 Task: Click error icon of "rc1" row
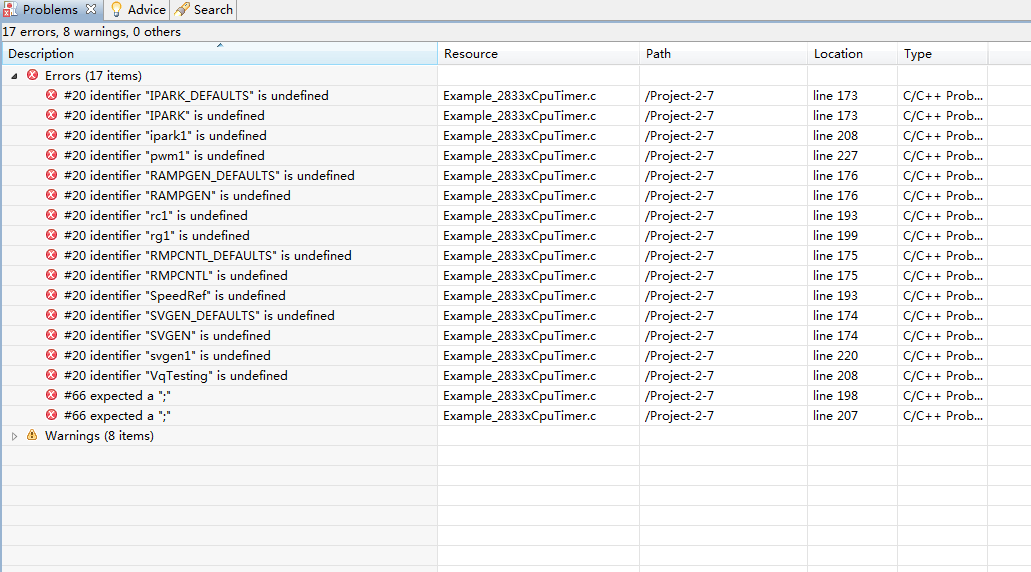tap(51, 215)
